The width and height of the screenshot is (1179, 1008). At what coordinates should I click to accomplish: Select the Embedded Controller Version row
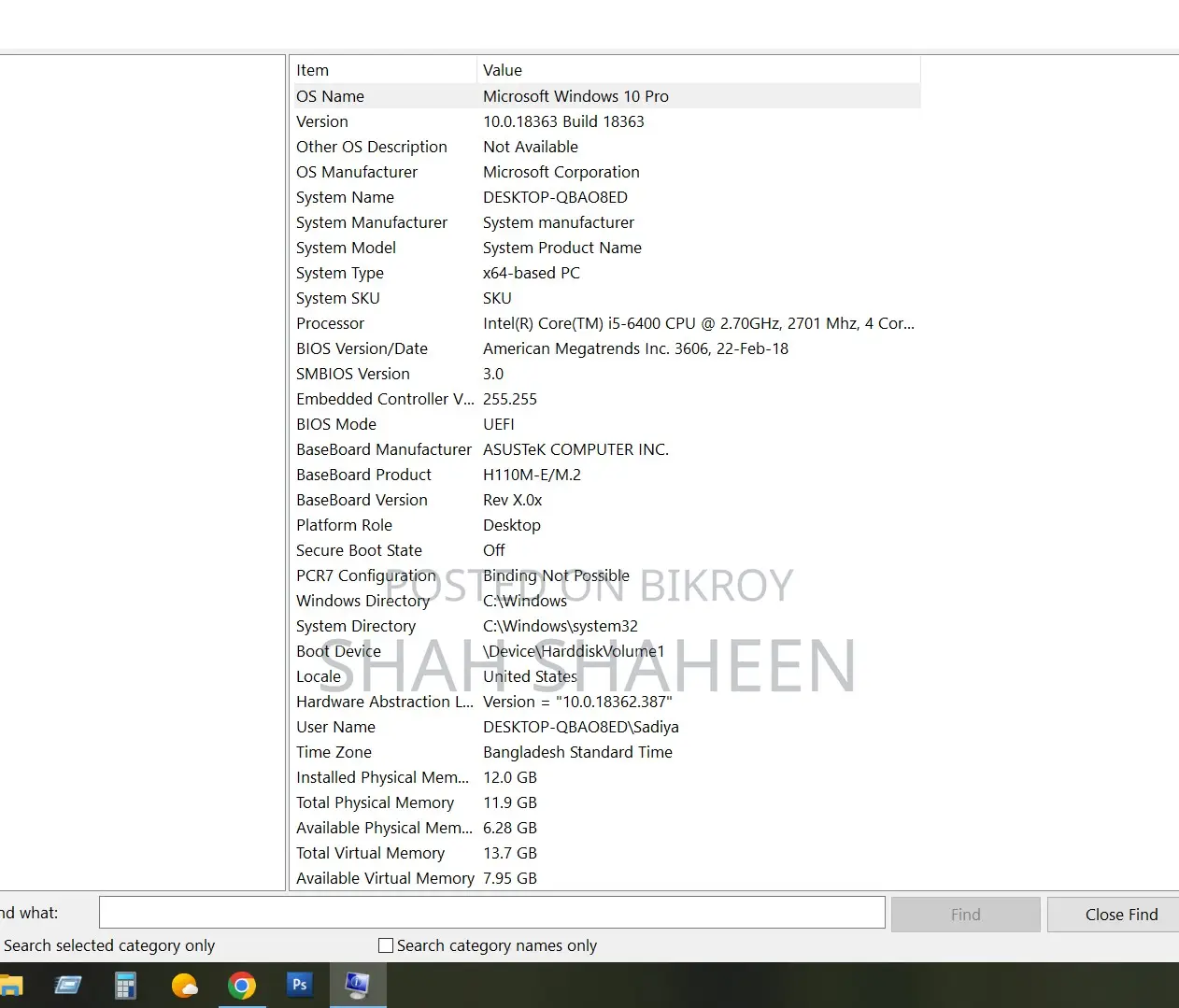tap(607, 399)
